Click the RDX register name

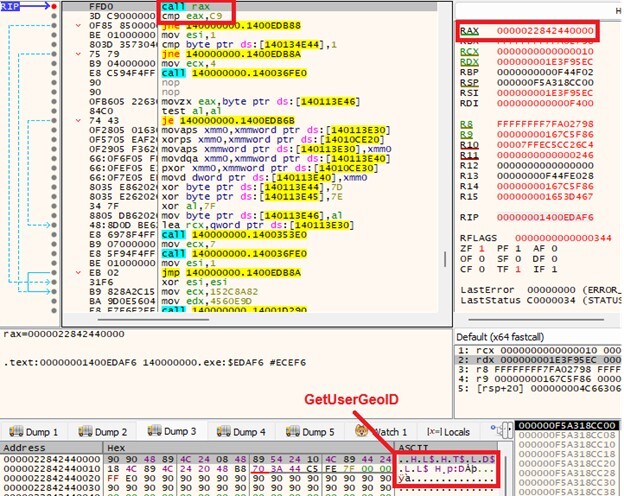469,62
